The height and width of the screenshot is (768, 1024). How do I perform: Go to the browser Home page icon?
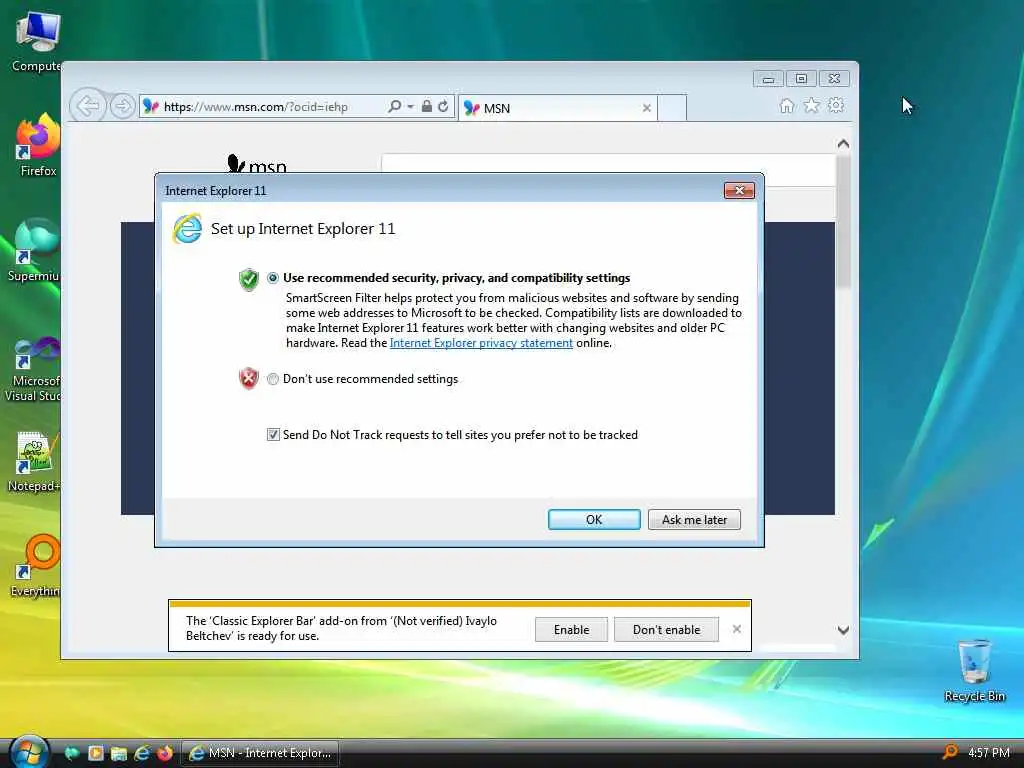pyautogui.click(x=787, y=106)
